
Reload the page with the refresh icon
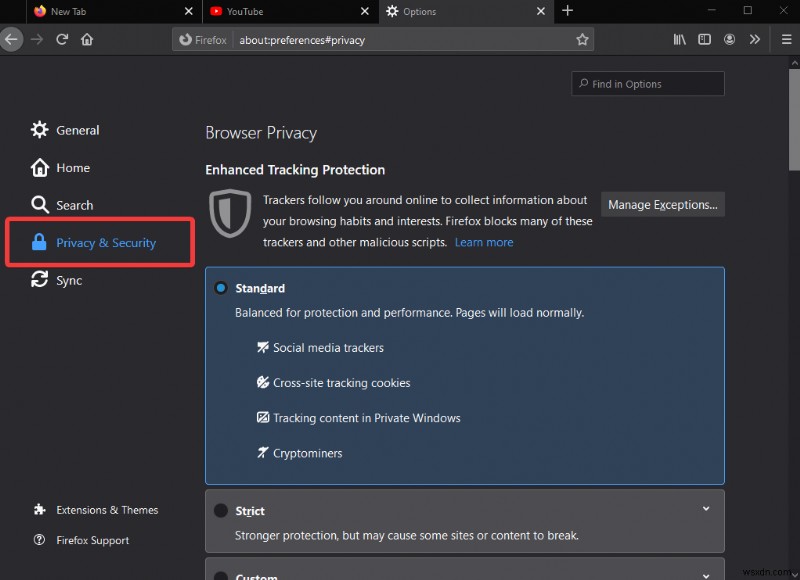(62, 40)
